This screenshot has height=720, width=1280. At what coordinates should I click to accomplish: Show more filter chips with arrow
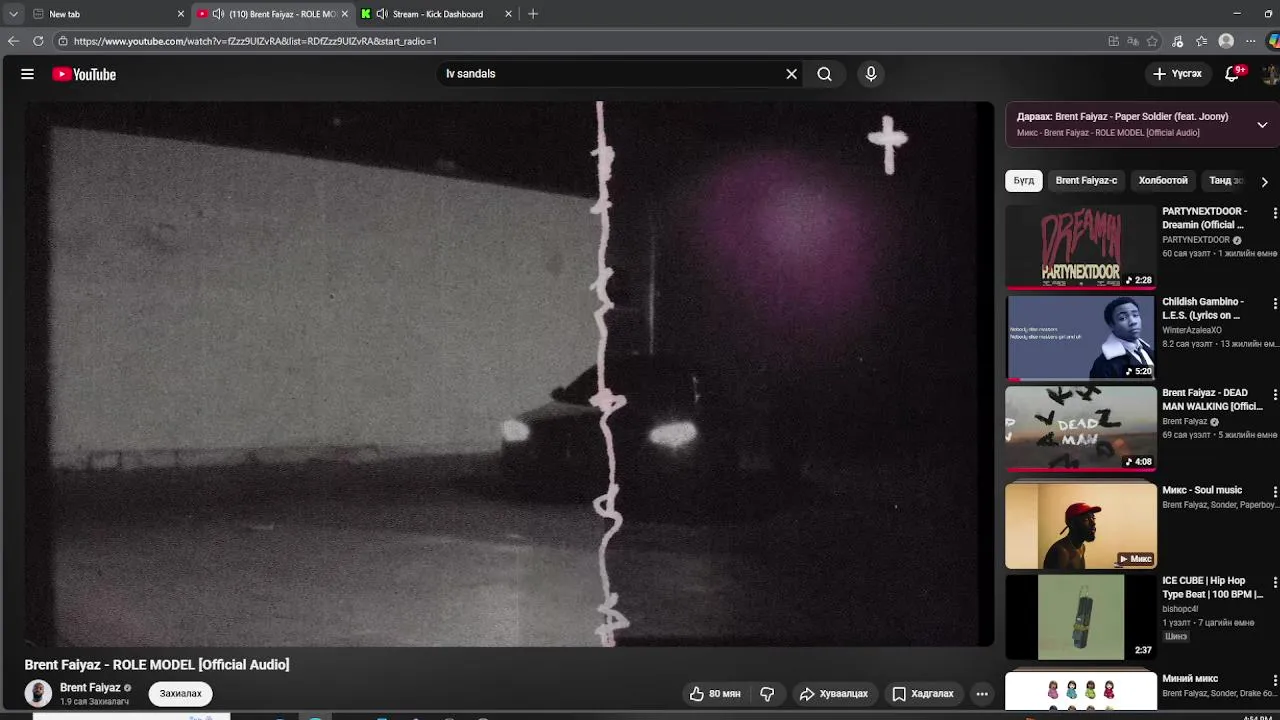pos(1264,181)
